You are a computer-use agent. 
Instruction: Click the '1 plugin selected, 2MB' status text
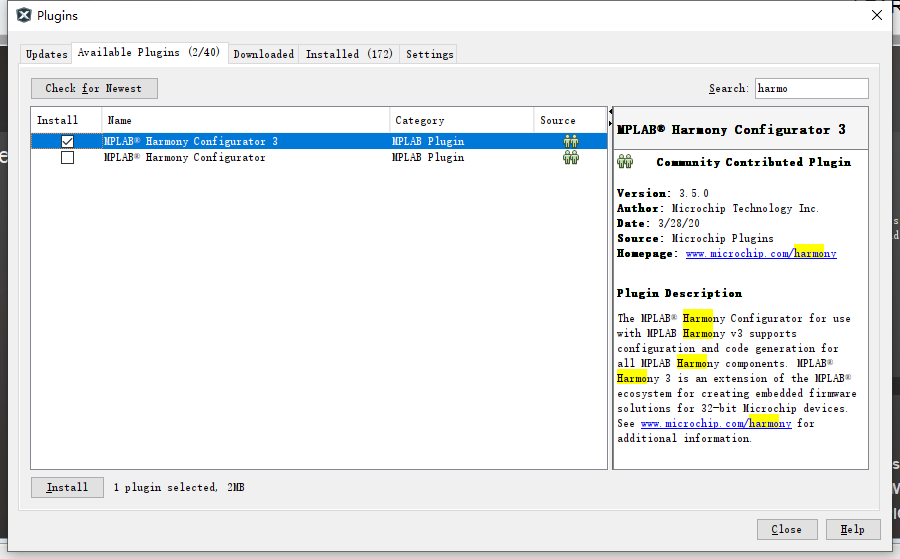click(179, 487)
